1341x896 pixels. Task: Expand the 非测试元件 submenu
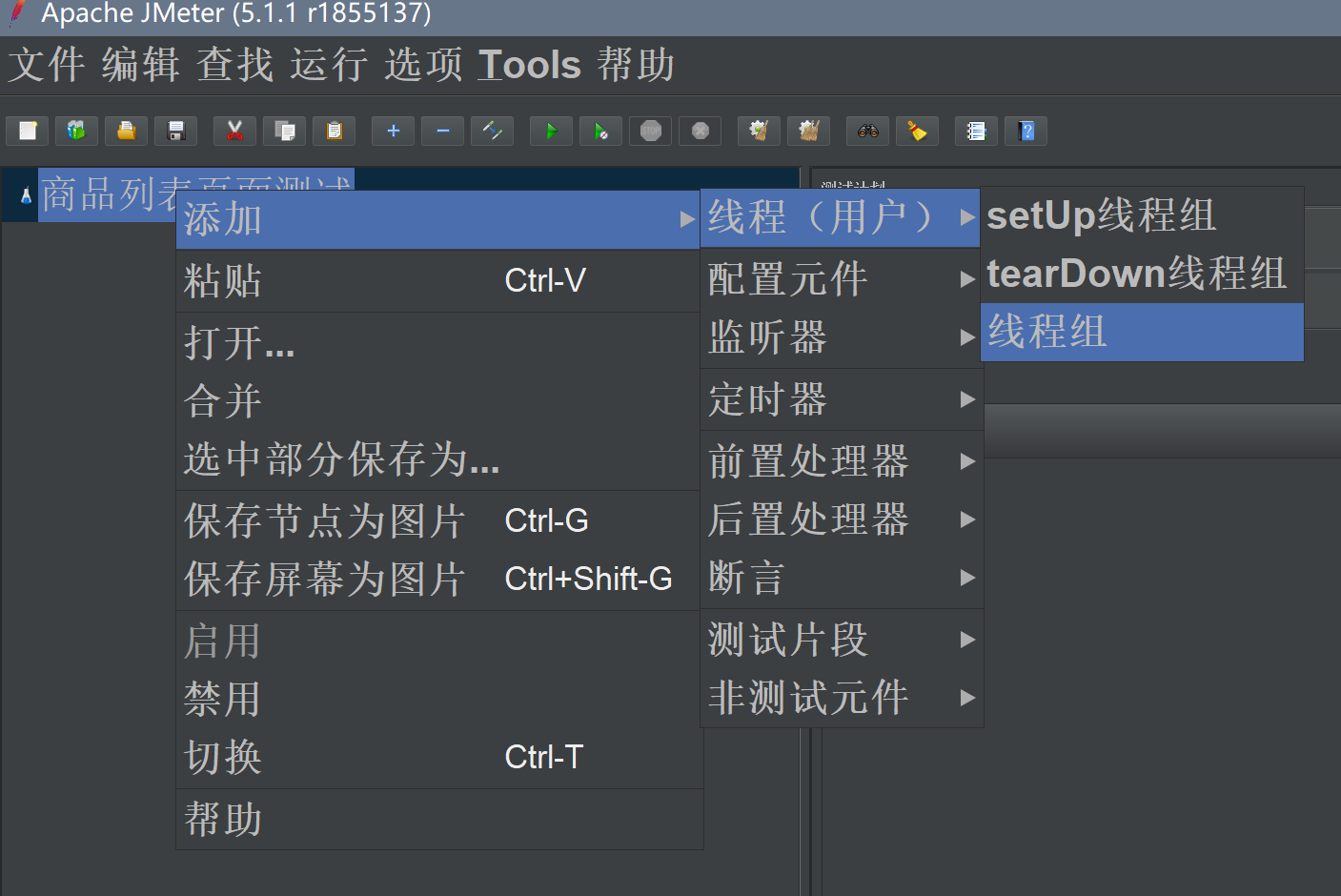842,698
